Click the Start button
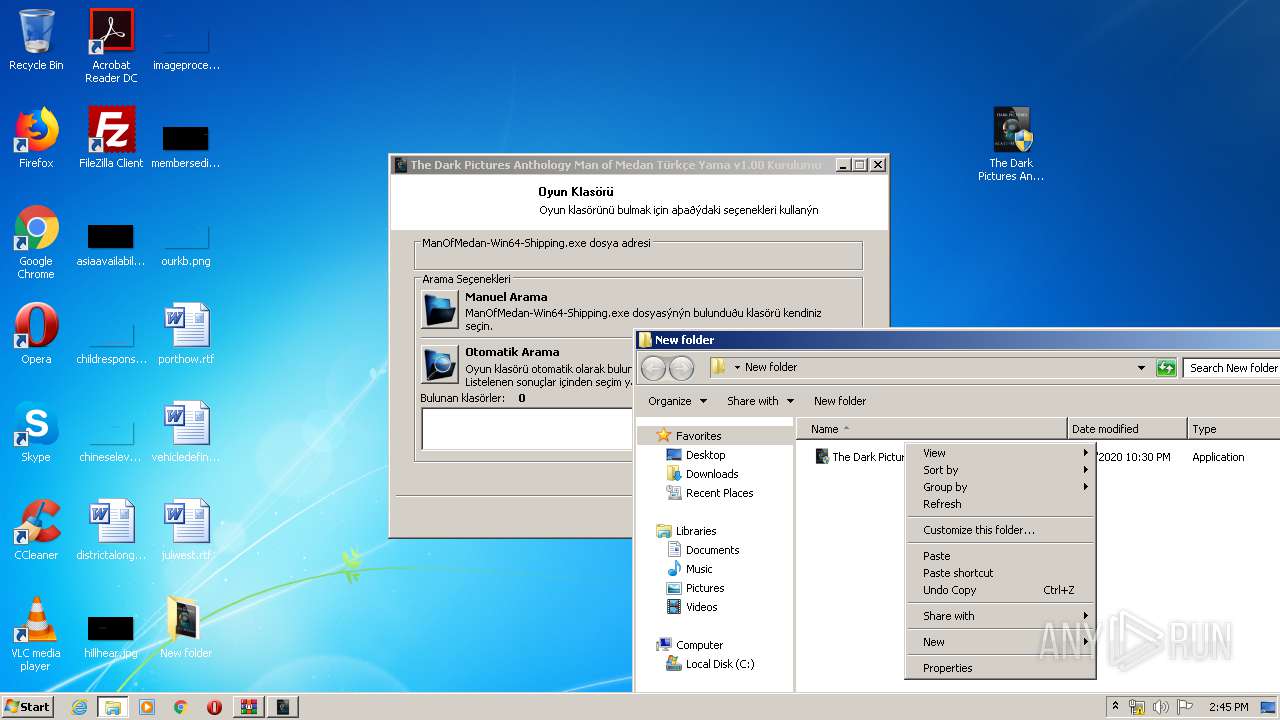The width and height of the screenshot is (1280, 720). coord(28,707)
